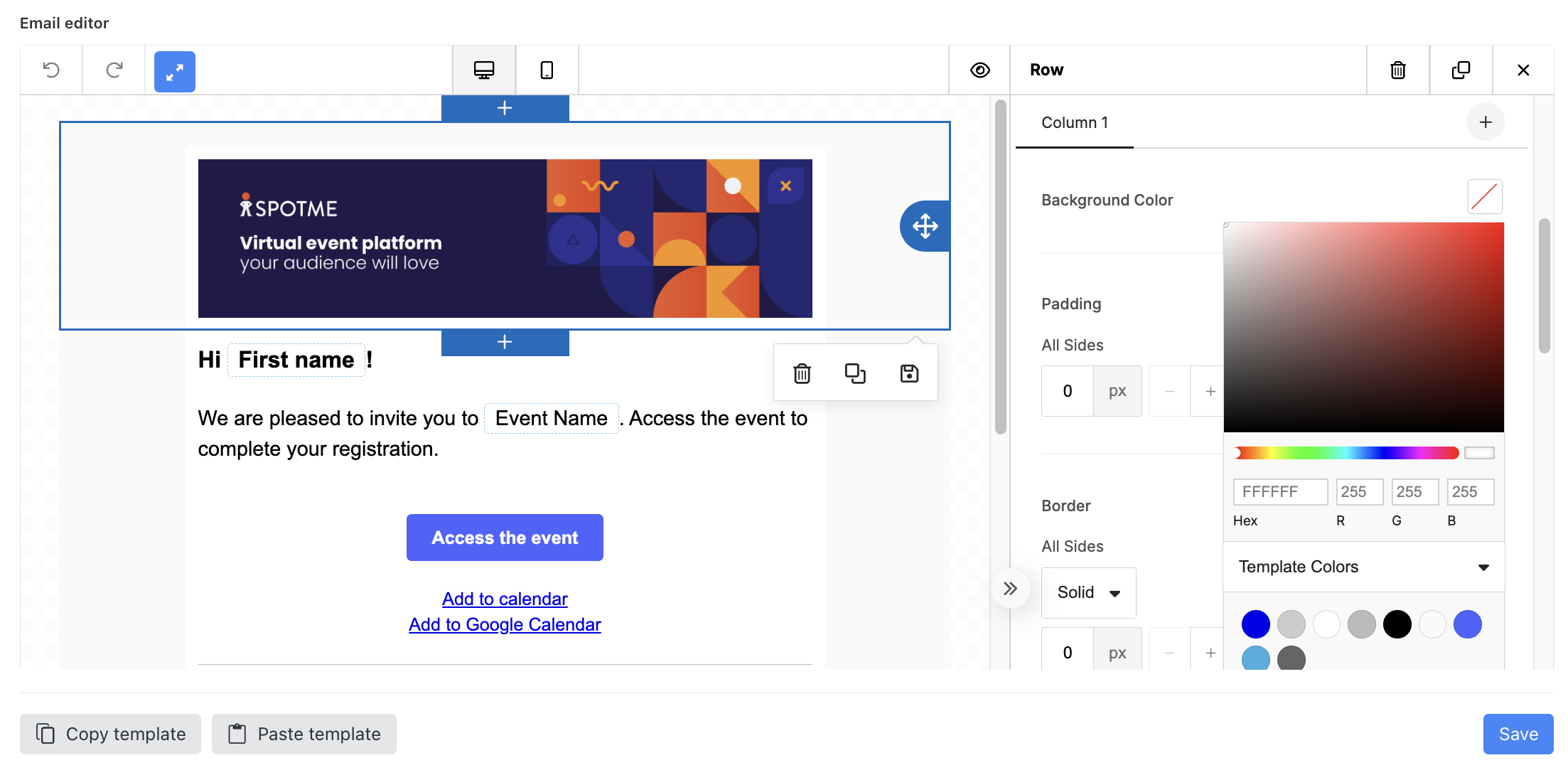The height and width of the screenshot is (775, 1568).
Task: Add a new column with plus button
Action: [1485, 122]
